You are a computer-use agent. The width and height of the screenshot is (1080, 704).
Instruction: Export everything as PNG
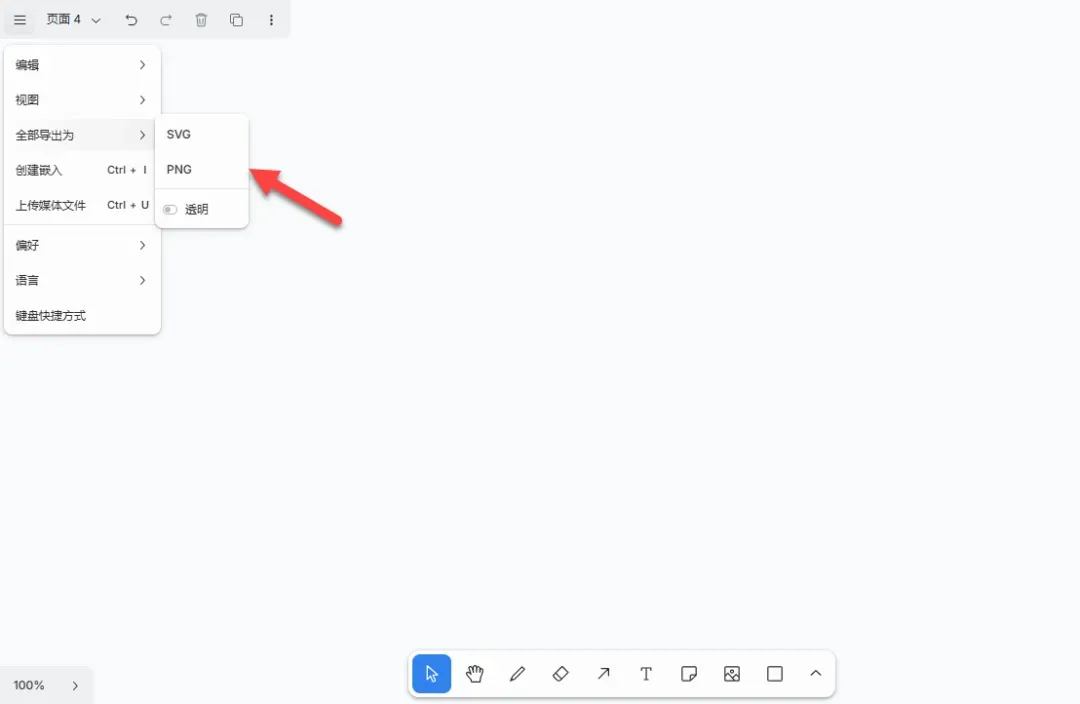pyautogui.click(x=180, y=170)
